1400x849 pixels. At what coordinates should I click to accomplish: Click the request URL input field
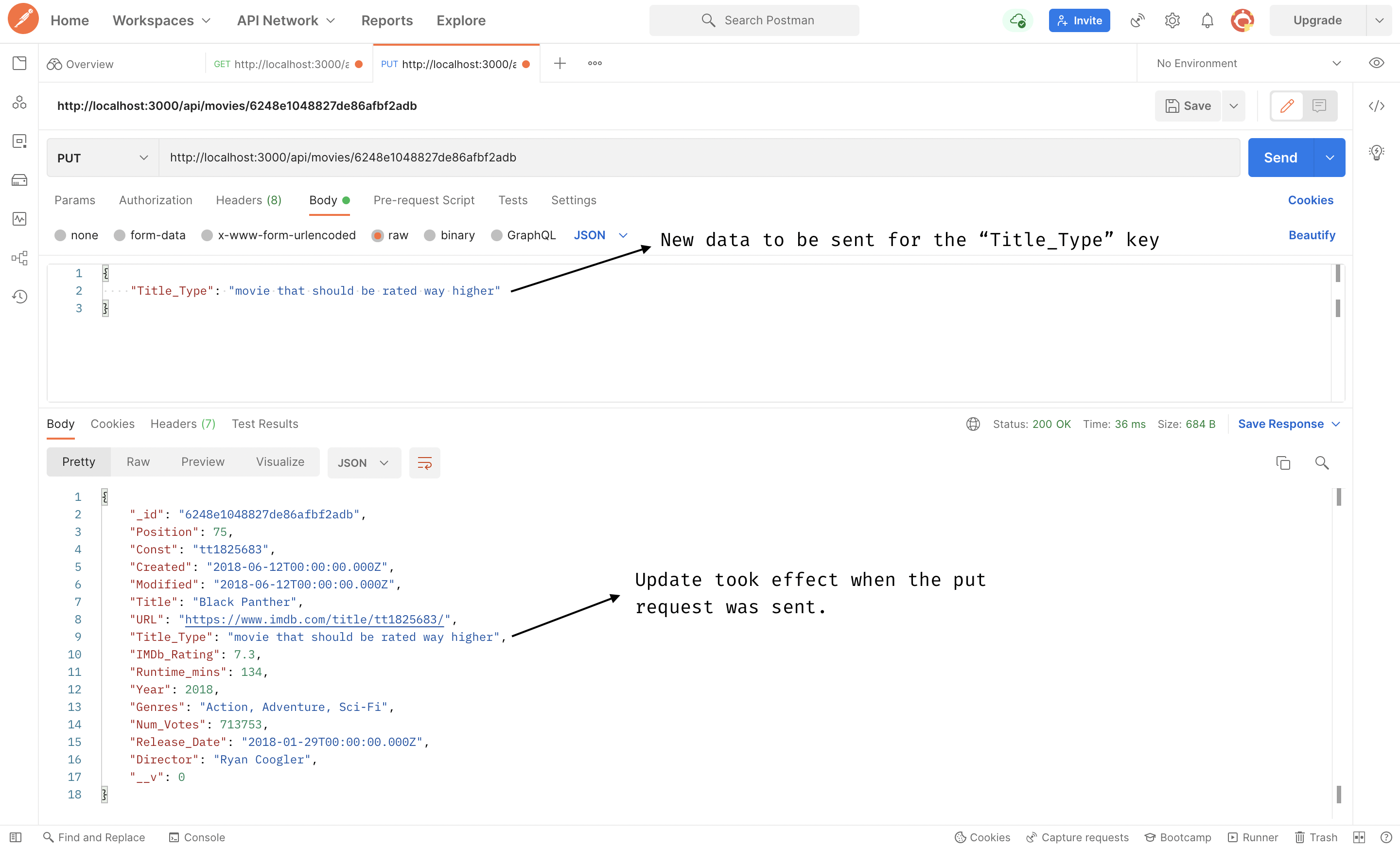(699, 157)
